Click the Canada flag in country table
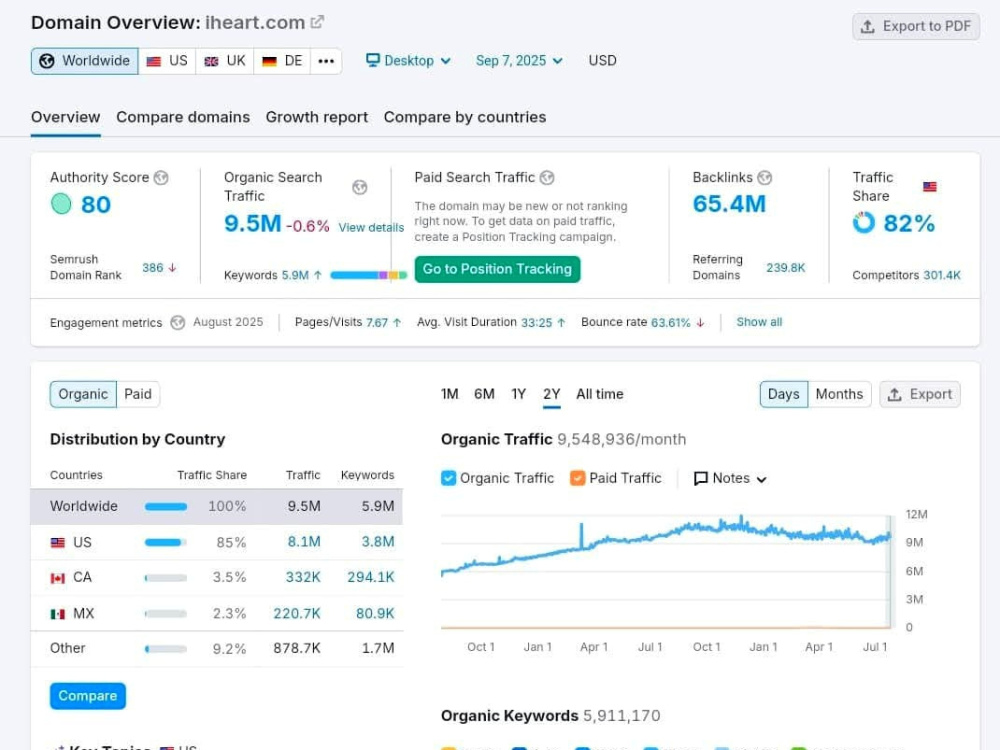 [x=58, y=578]
